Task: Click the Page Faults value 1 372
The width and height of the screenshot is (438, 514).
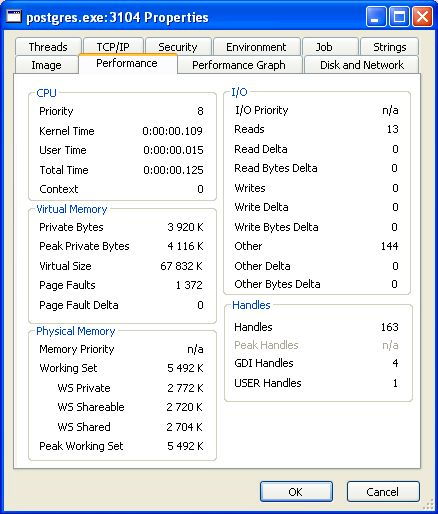Action: pyautogui.click(x=189, y=285)
